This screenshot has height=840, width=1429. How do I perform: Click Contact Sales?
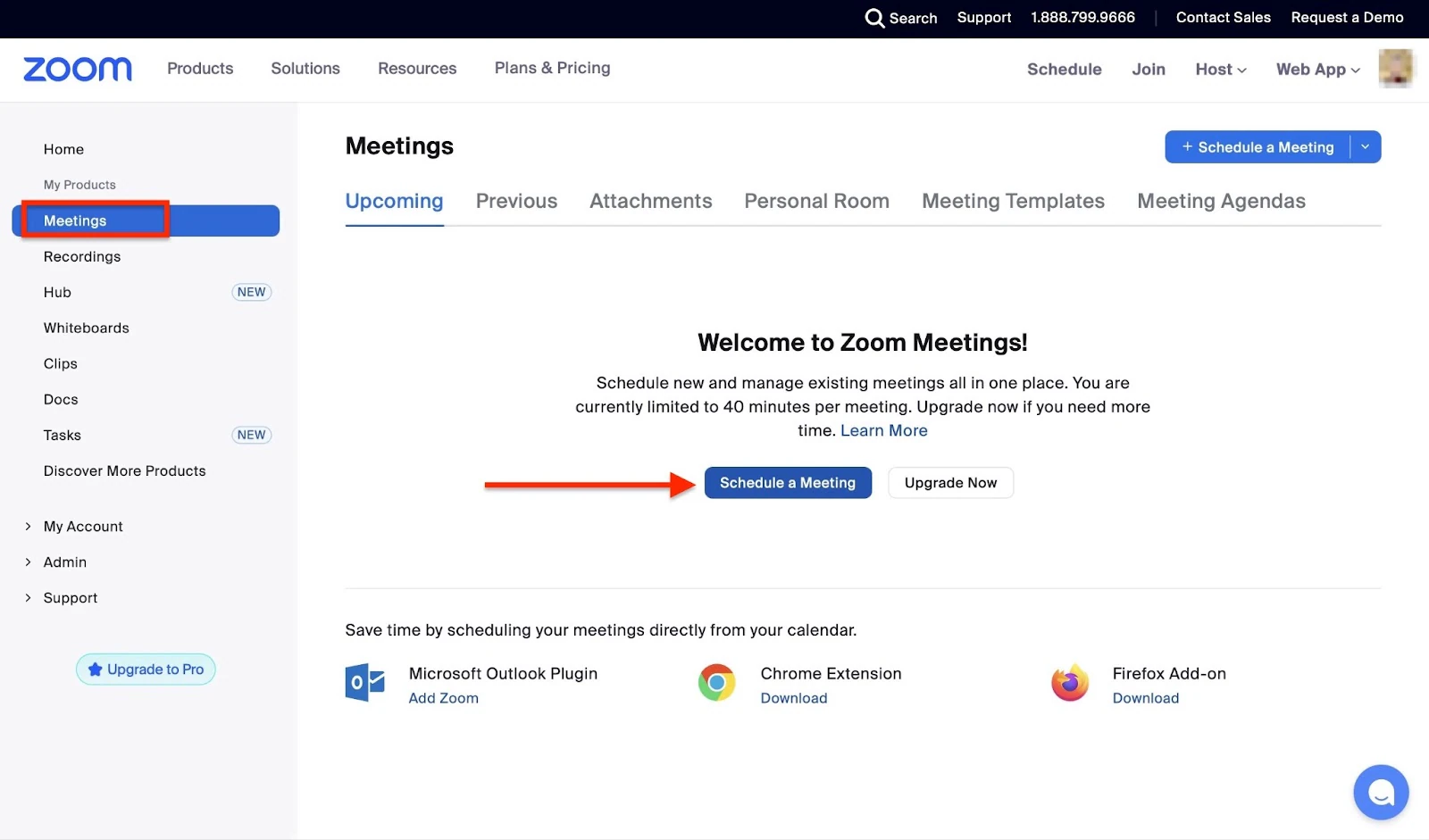point(1224,18)
